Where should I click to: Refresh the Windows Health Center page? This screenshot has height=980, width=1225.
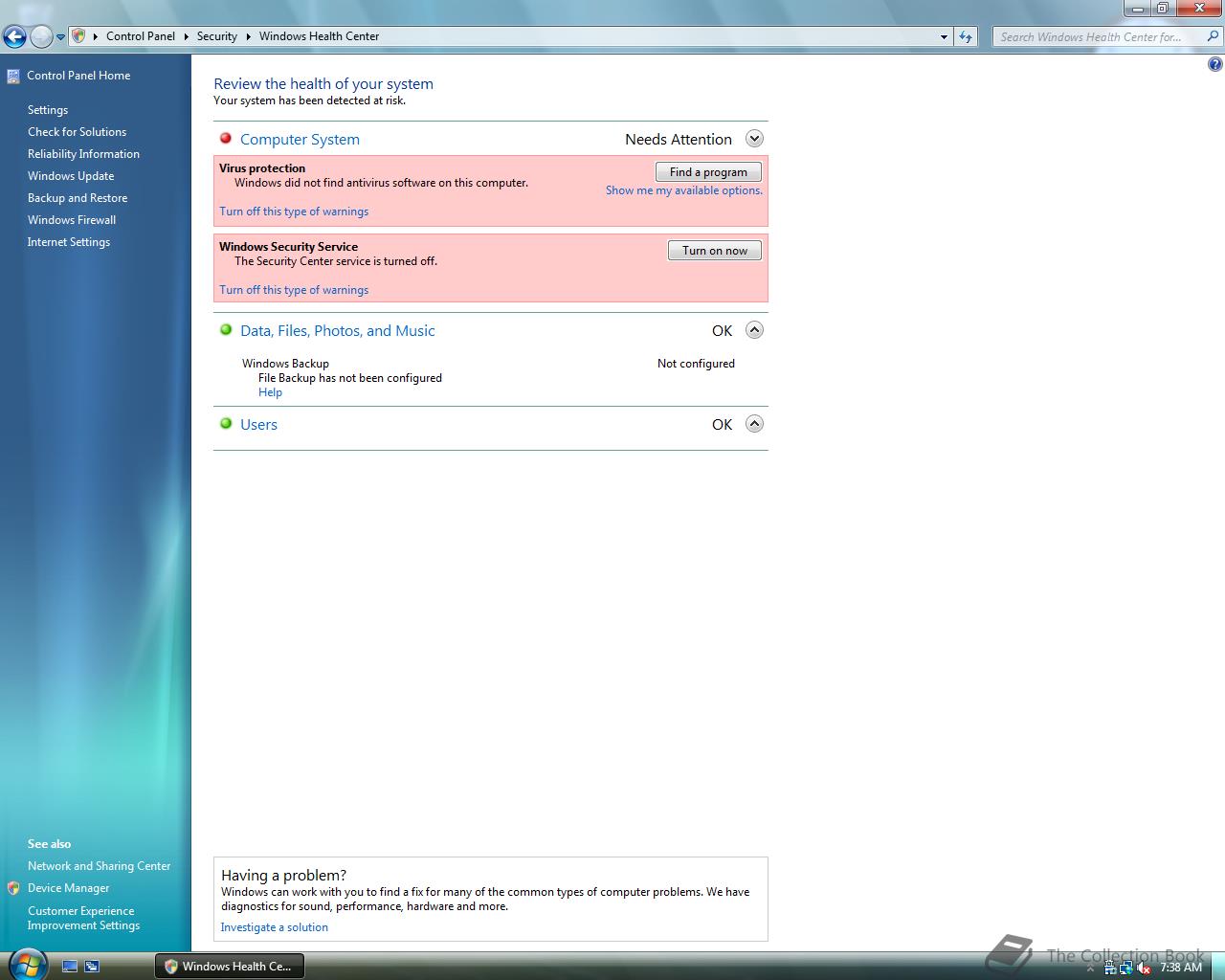pos(966,36)
